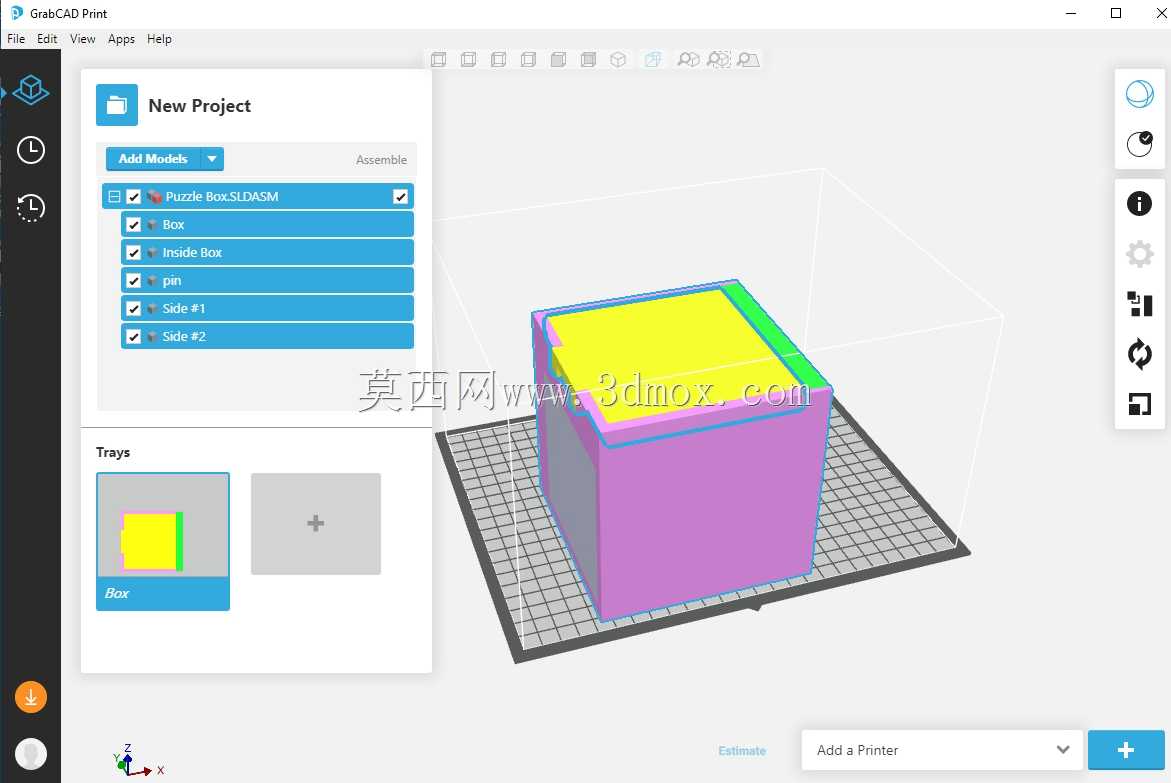Click the Add Models button
The image size is (1171, 783).
pyautogui.click(x=153, y=158)
